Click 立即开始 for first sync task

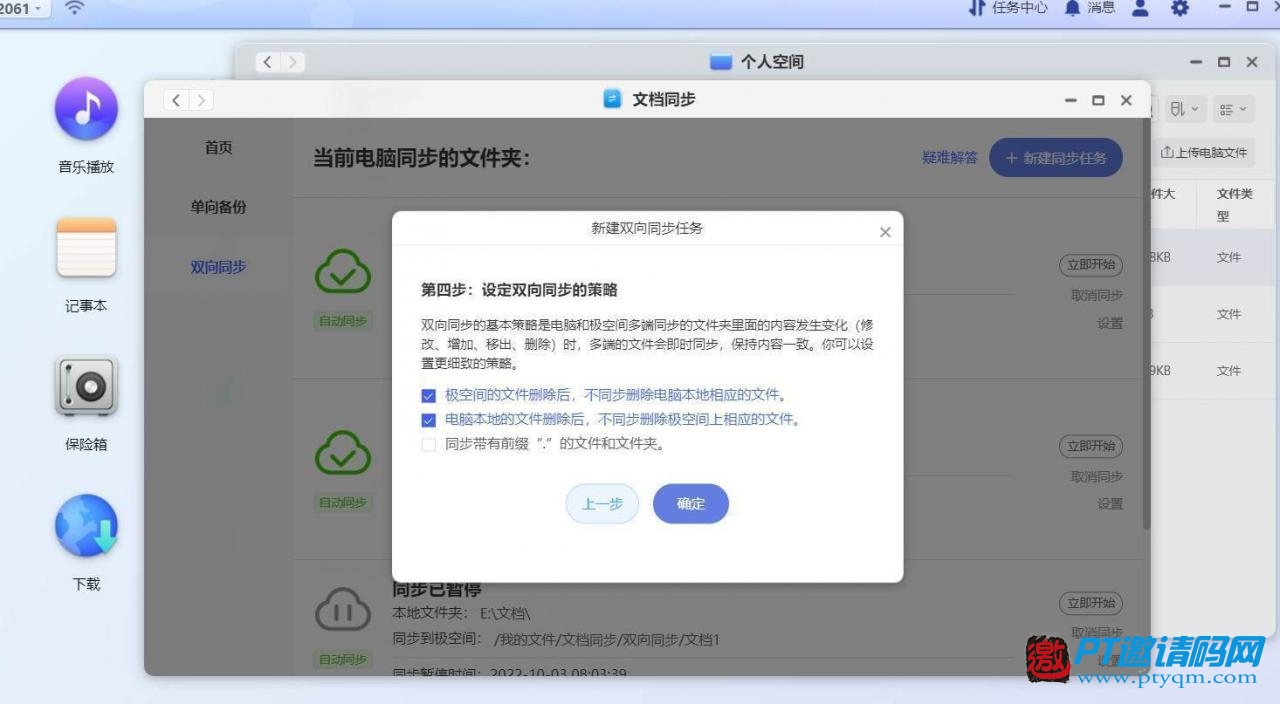coord(1091,265)
